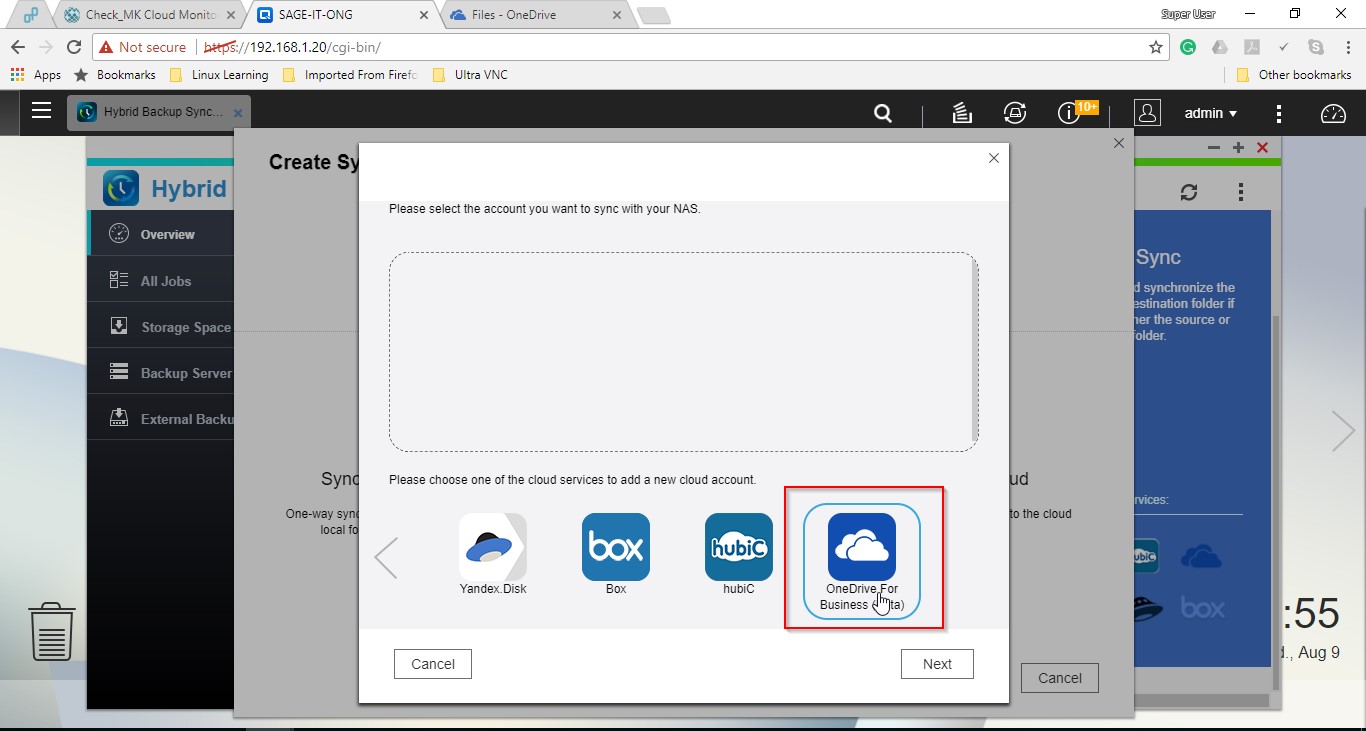This screenshot has height=731, width=1366.
Task: Open the dashboard gauge icon
Action: [1333, 114]
